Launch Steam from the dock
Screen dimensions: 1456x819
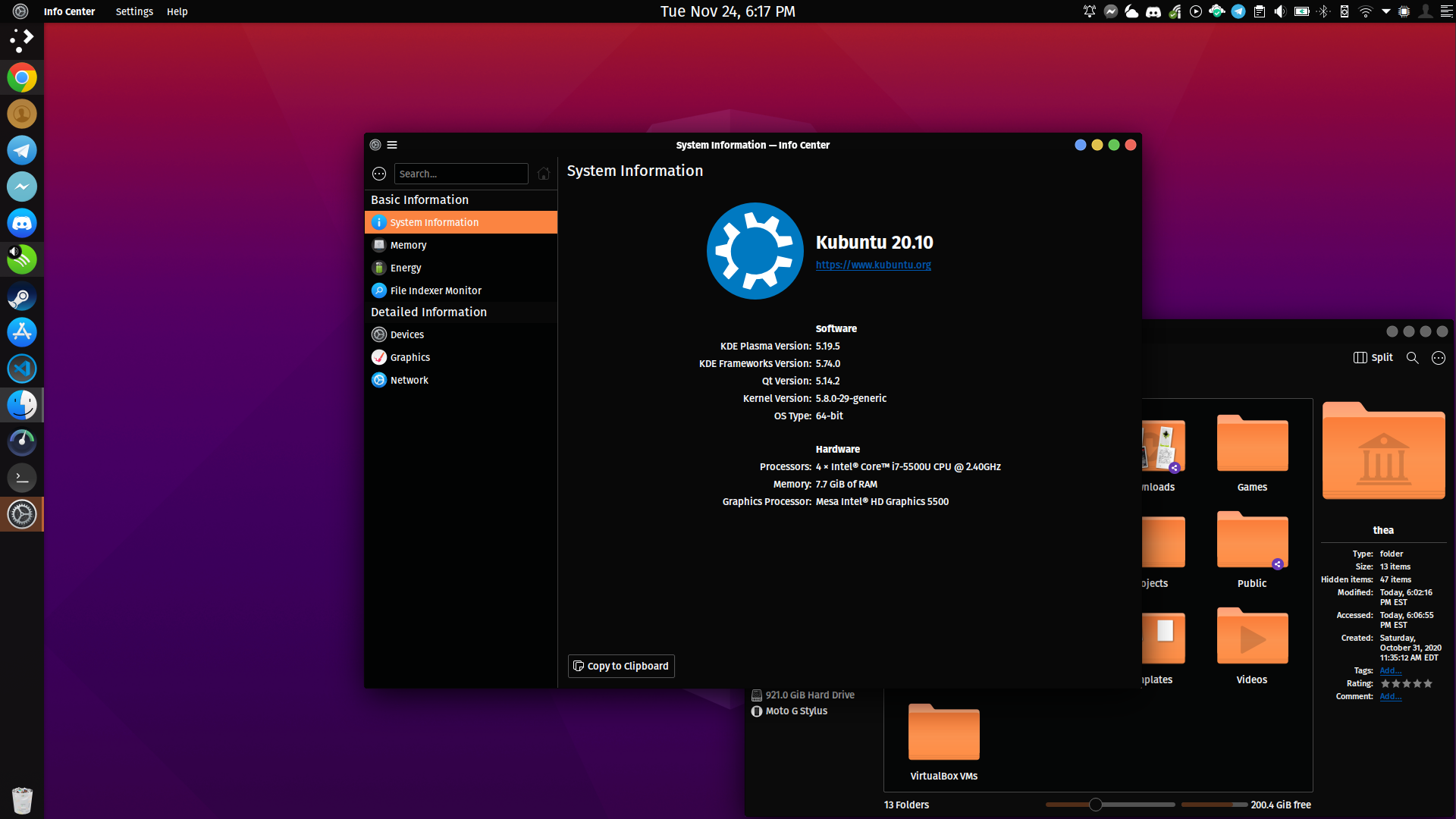pyautogui.click(x=22, y=296)
